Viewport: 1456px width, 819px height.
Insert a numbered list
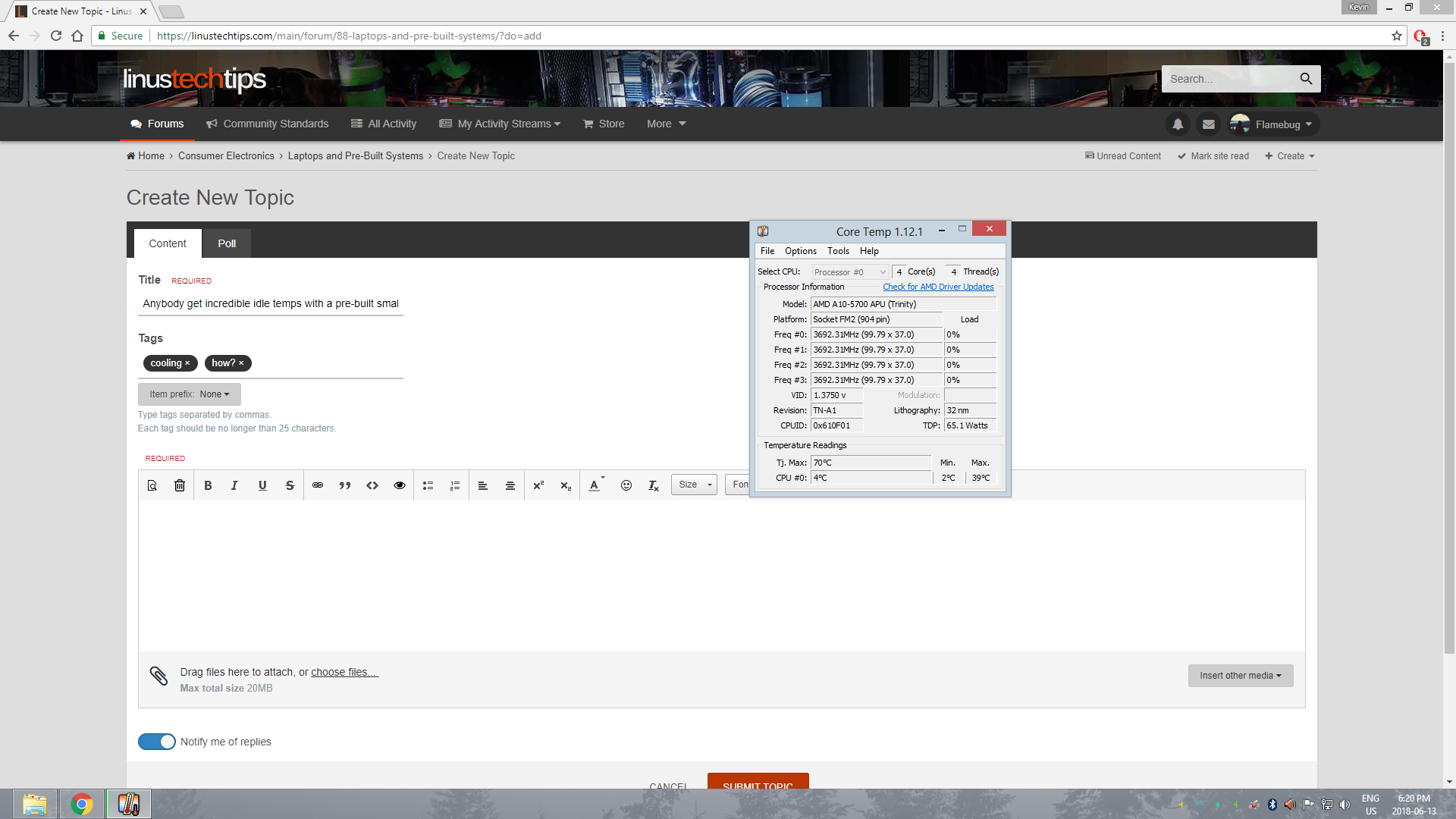click(x=455, y=485)
